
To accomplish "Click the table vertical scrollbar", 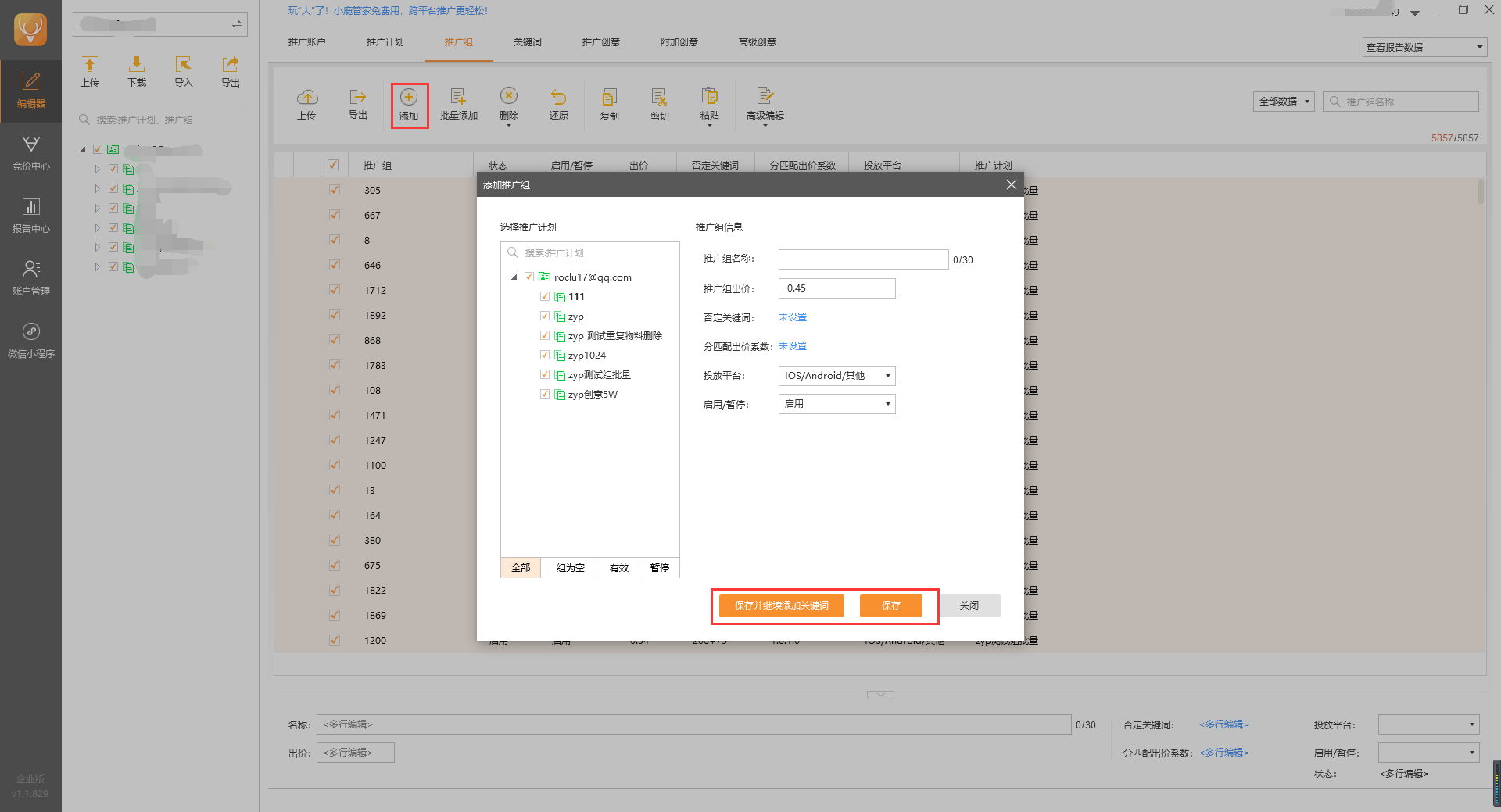I will pos(1480,191).
